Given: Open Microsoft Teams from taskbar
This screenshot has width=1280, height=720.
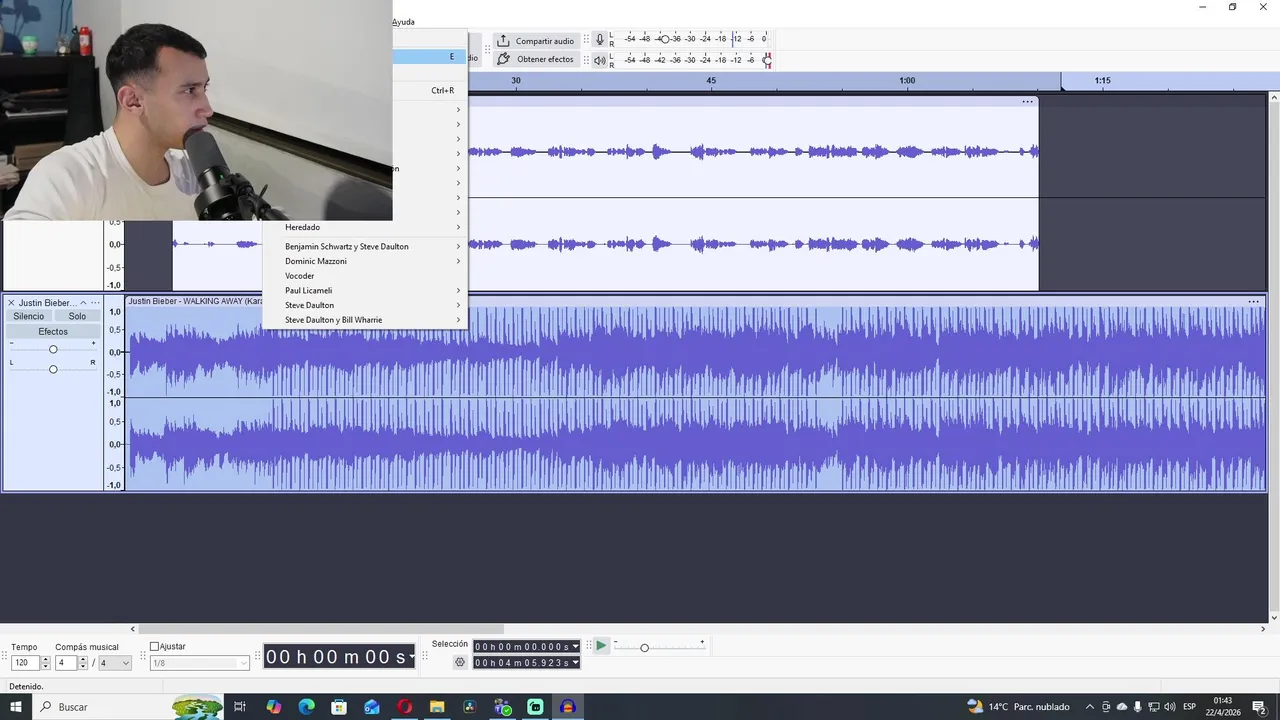Looking at the screenshot, I should (x=503, y=707).
